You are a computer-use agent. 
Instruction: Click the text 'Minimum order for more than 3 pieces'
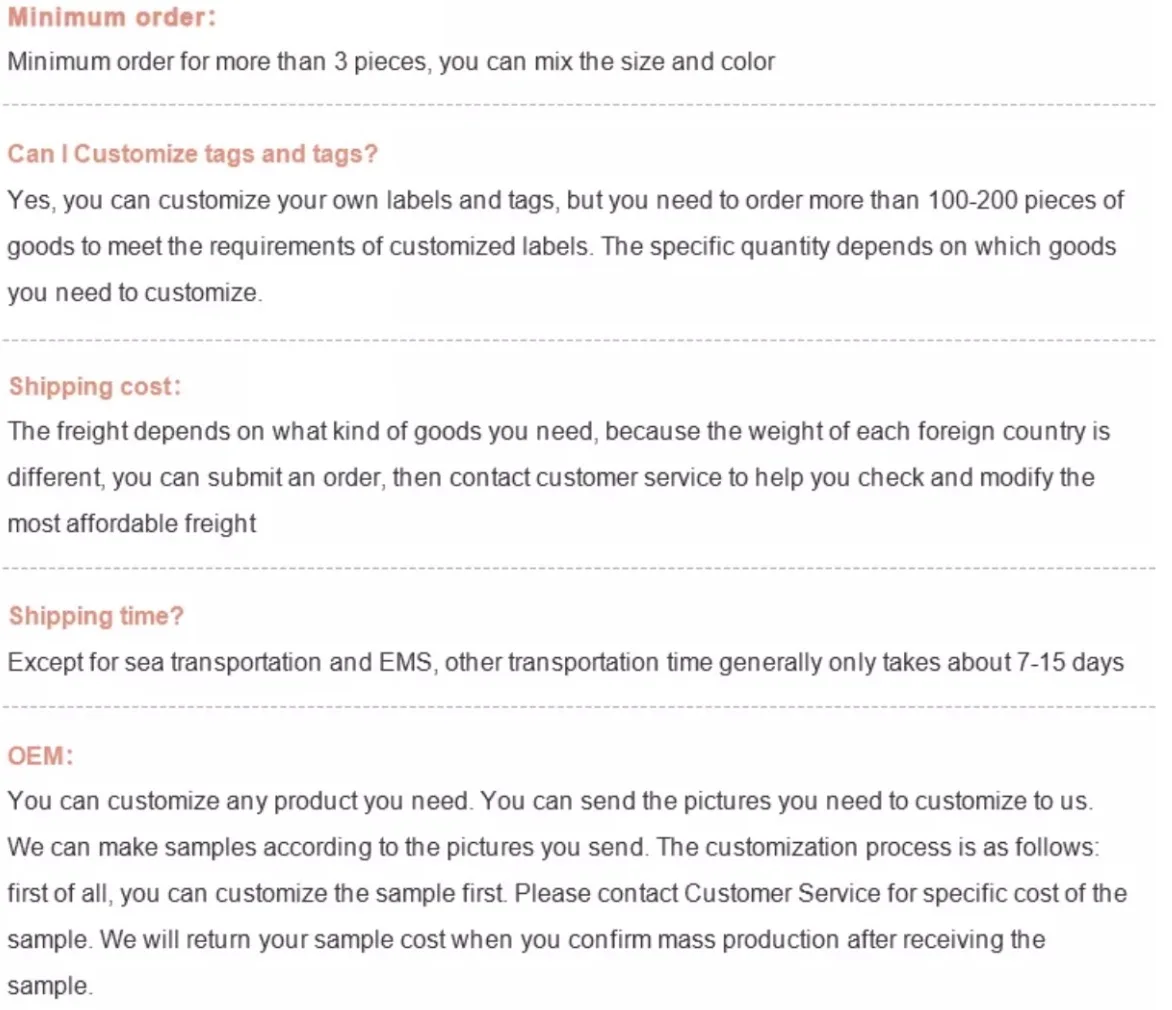(219, 62)
